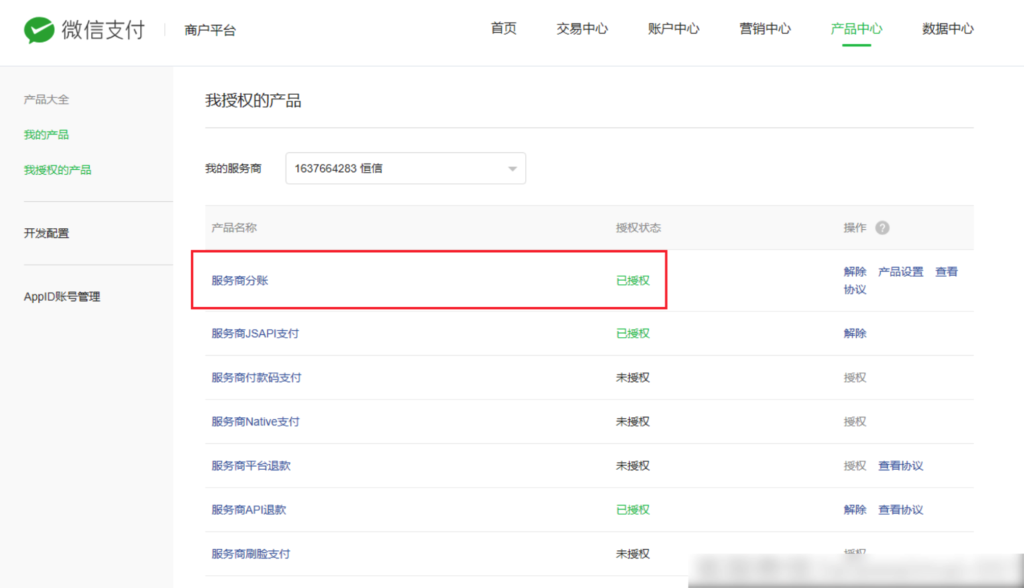Screen dimensions: 1024x588
Task: Open the 我的服务商 dropdown selector
Action: click(x=405, y=168)
